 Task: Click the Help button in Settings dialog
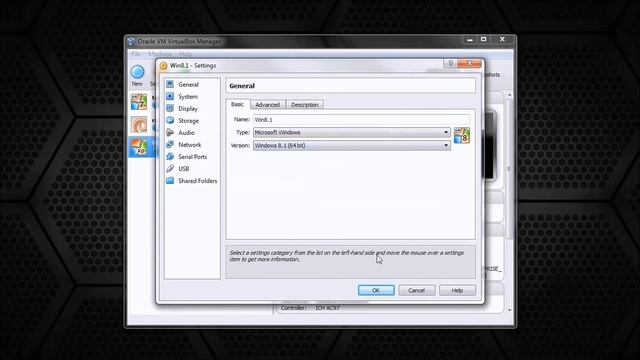pyautogui.click(x=457, y=290)
